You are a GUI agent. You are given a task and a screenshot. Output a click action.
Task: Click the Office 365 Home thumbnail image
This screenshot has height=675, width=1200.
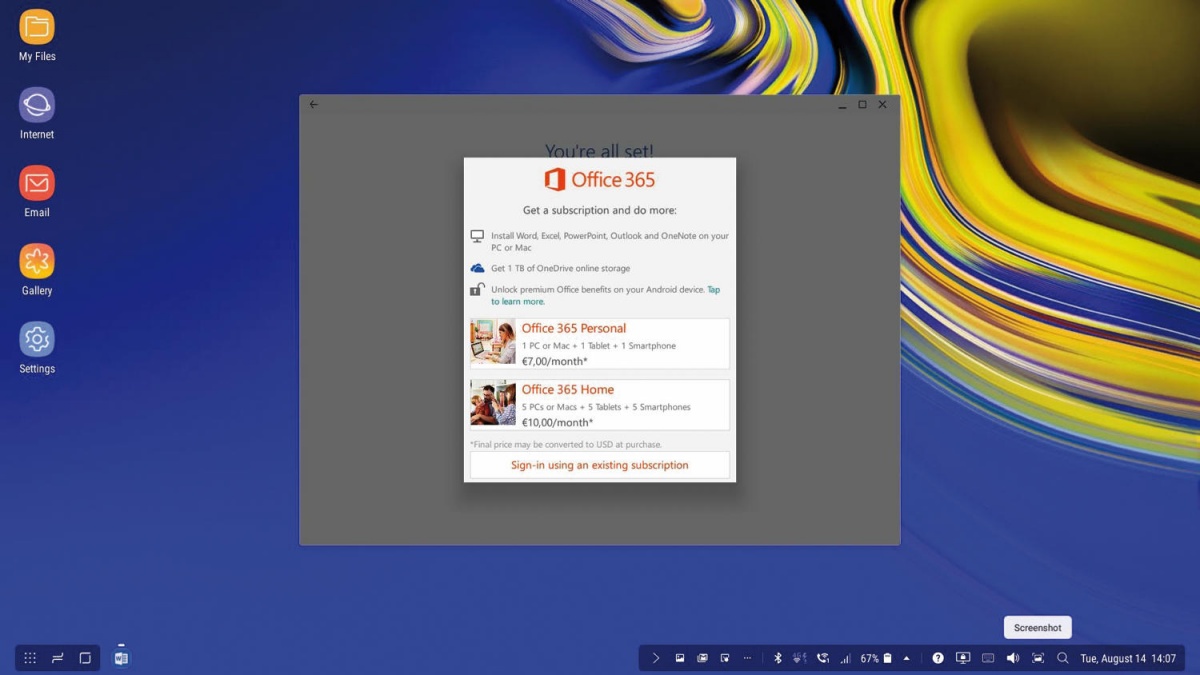click(493, 404)
